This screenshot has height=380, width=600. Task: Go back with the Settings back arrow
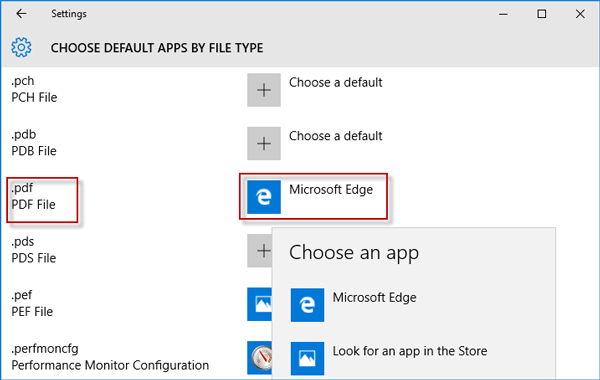point(21,14)
